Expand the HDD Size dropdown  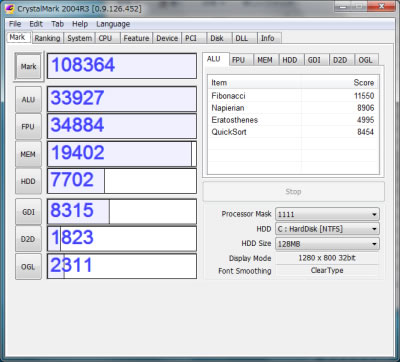(327, 244)
